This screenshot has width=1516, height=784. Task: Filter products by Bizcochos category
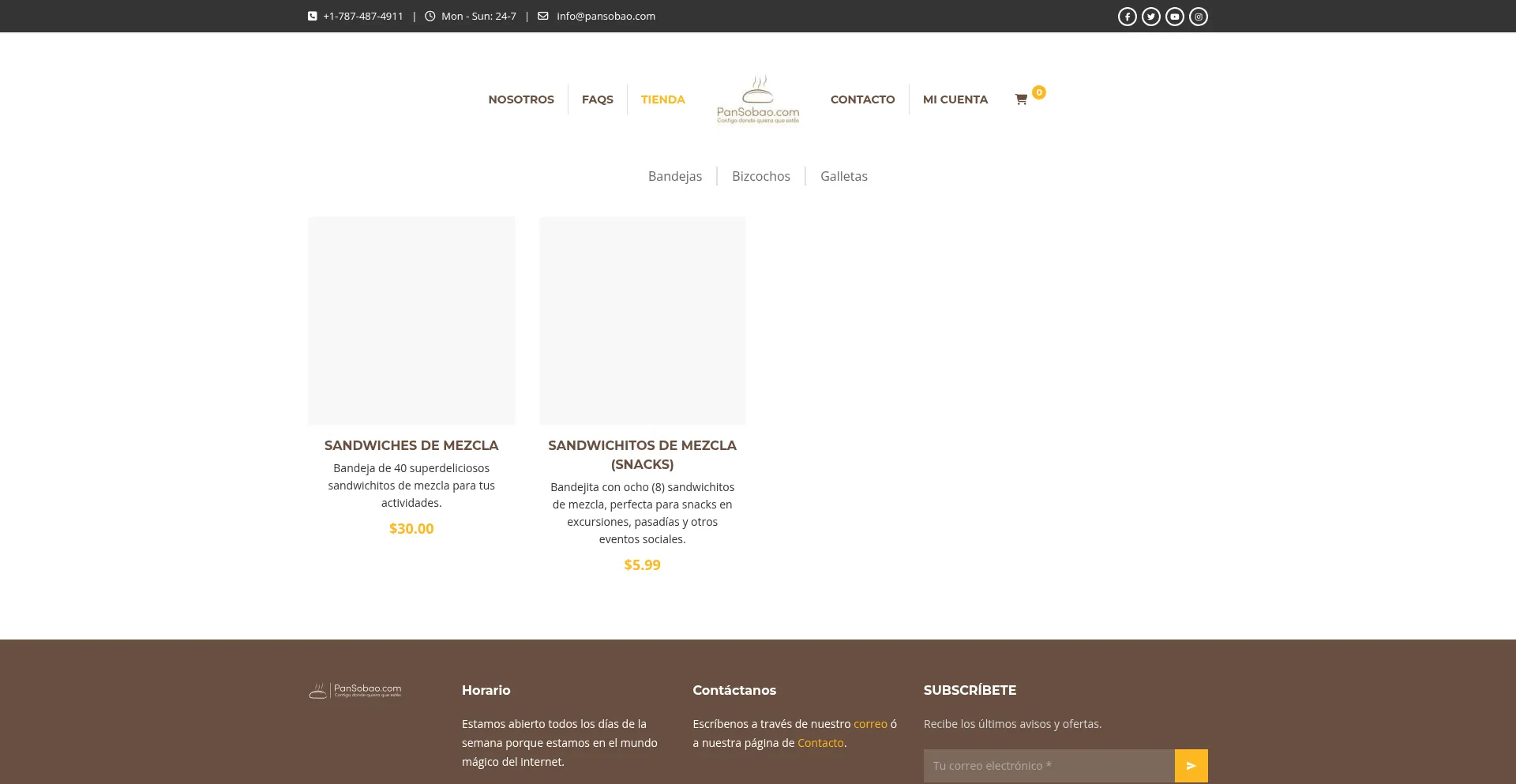click(x=760, y=176)
